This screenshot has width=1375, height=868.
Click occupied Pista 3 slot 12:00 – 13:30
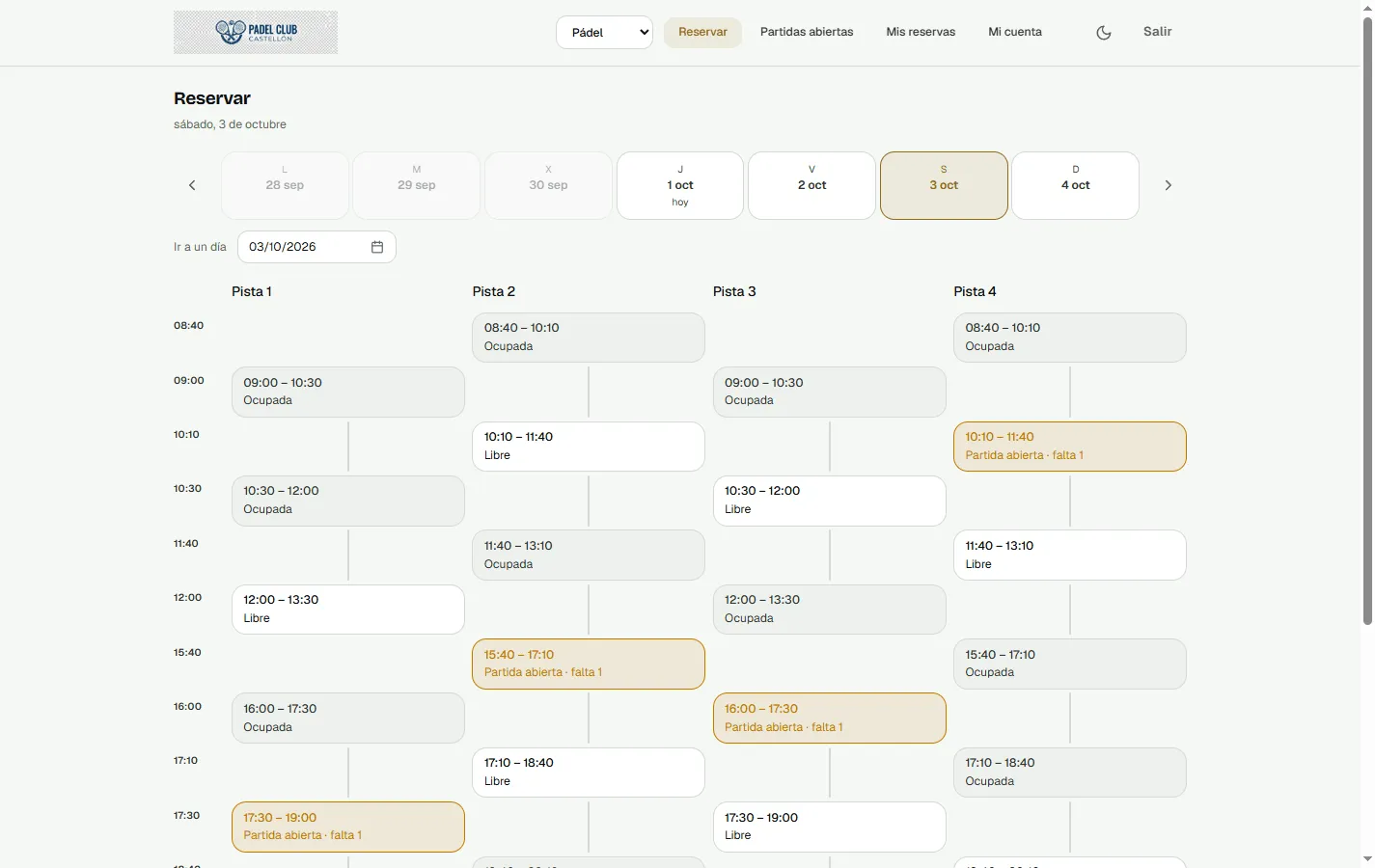coord(830,610)
